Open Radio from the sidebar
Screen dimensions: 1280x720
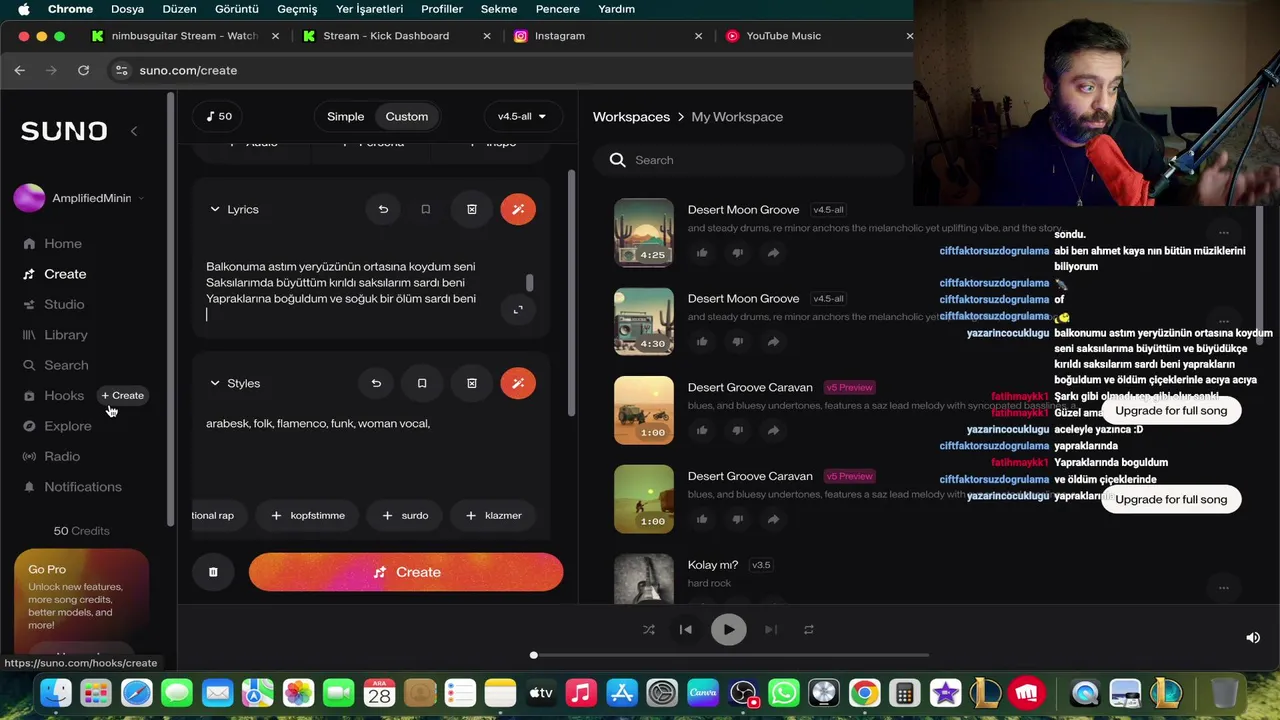[x=62, y=456]
